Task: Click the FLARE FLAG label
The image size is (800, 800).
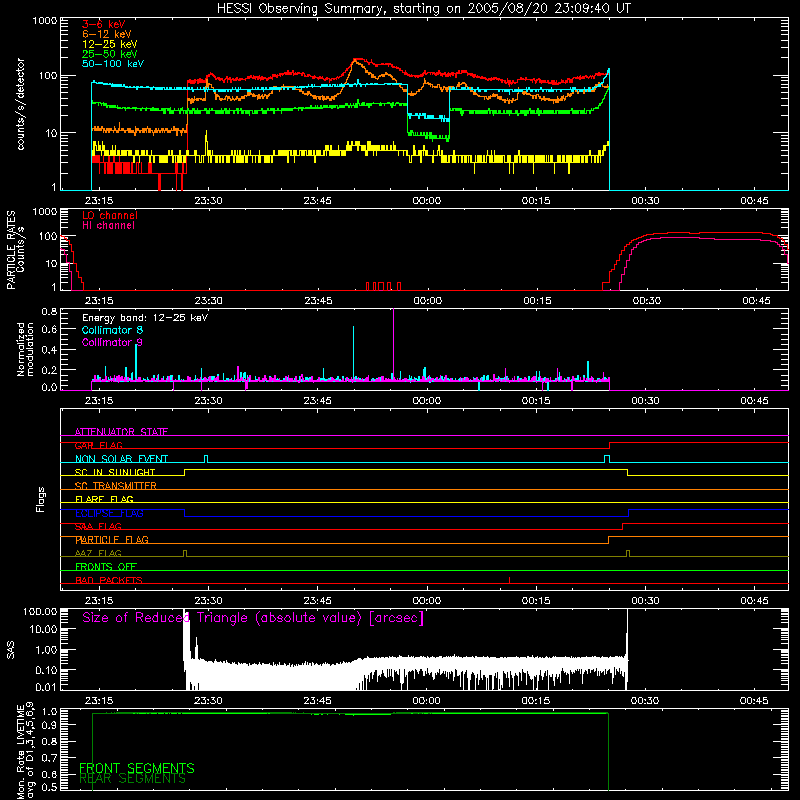Action: (x=104, y=499)
